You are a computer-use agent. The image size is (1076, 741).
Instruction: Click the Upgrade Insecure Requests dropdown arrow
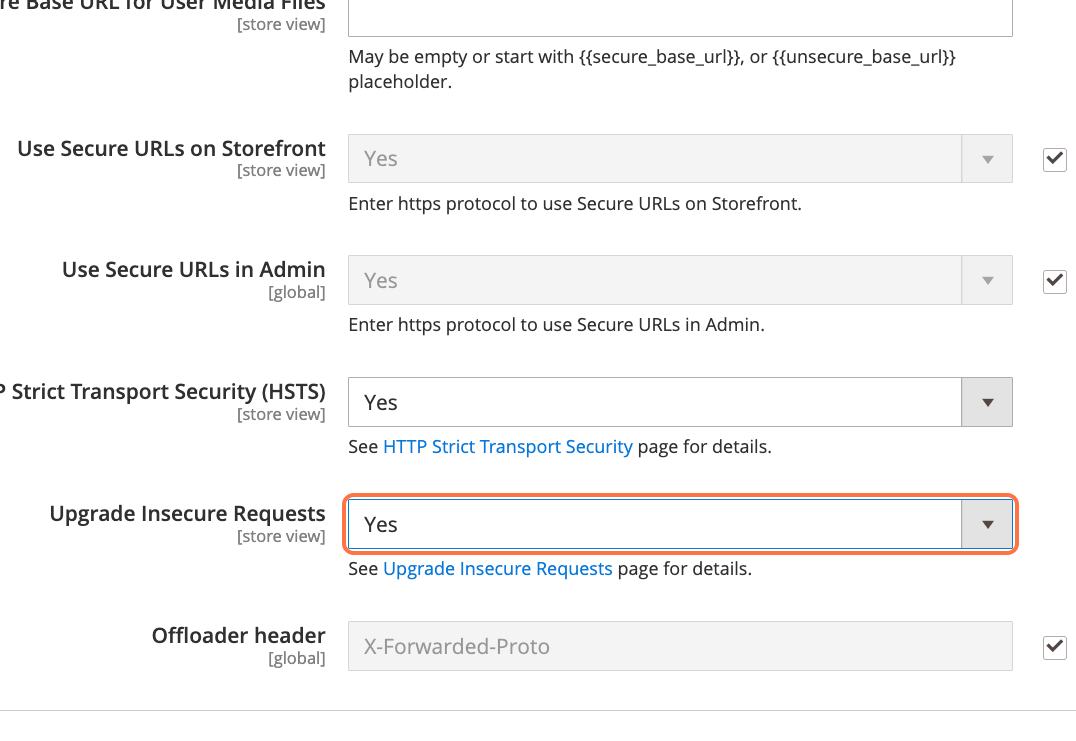coord(987,523)
